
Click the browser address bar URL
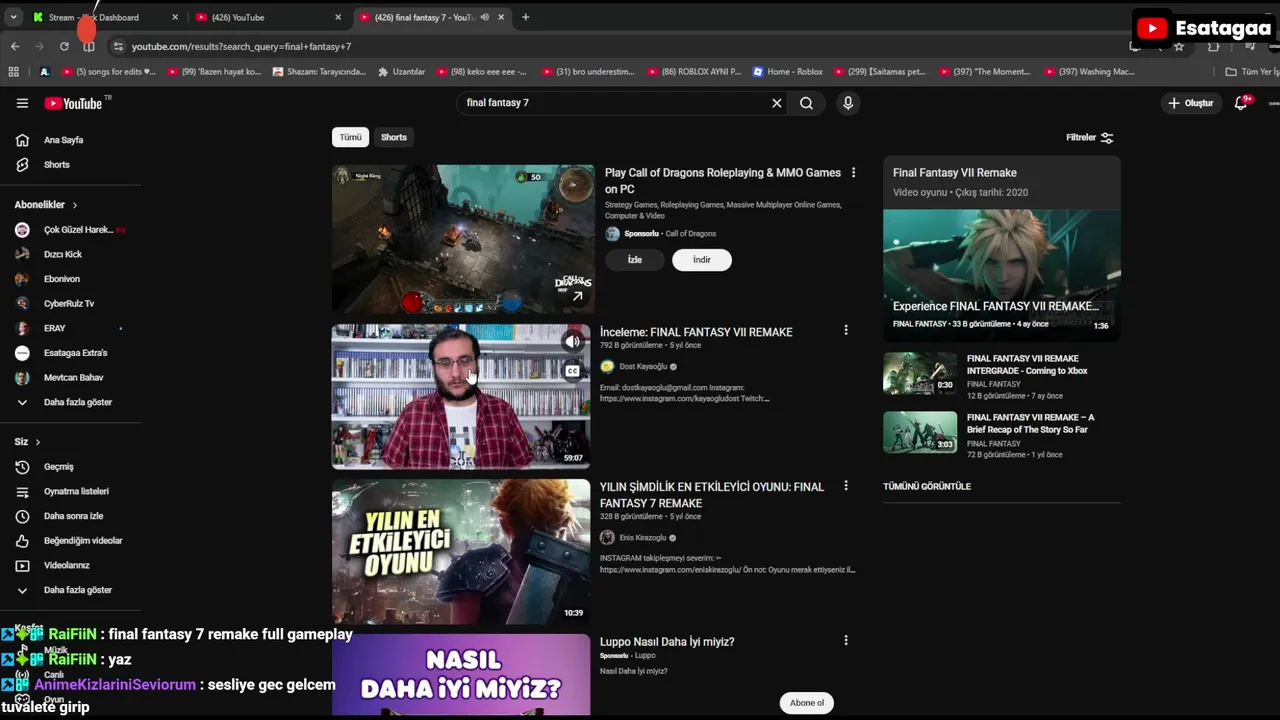[x=241, y=47]
